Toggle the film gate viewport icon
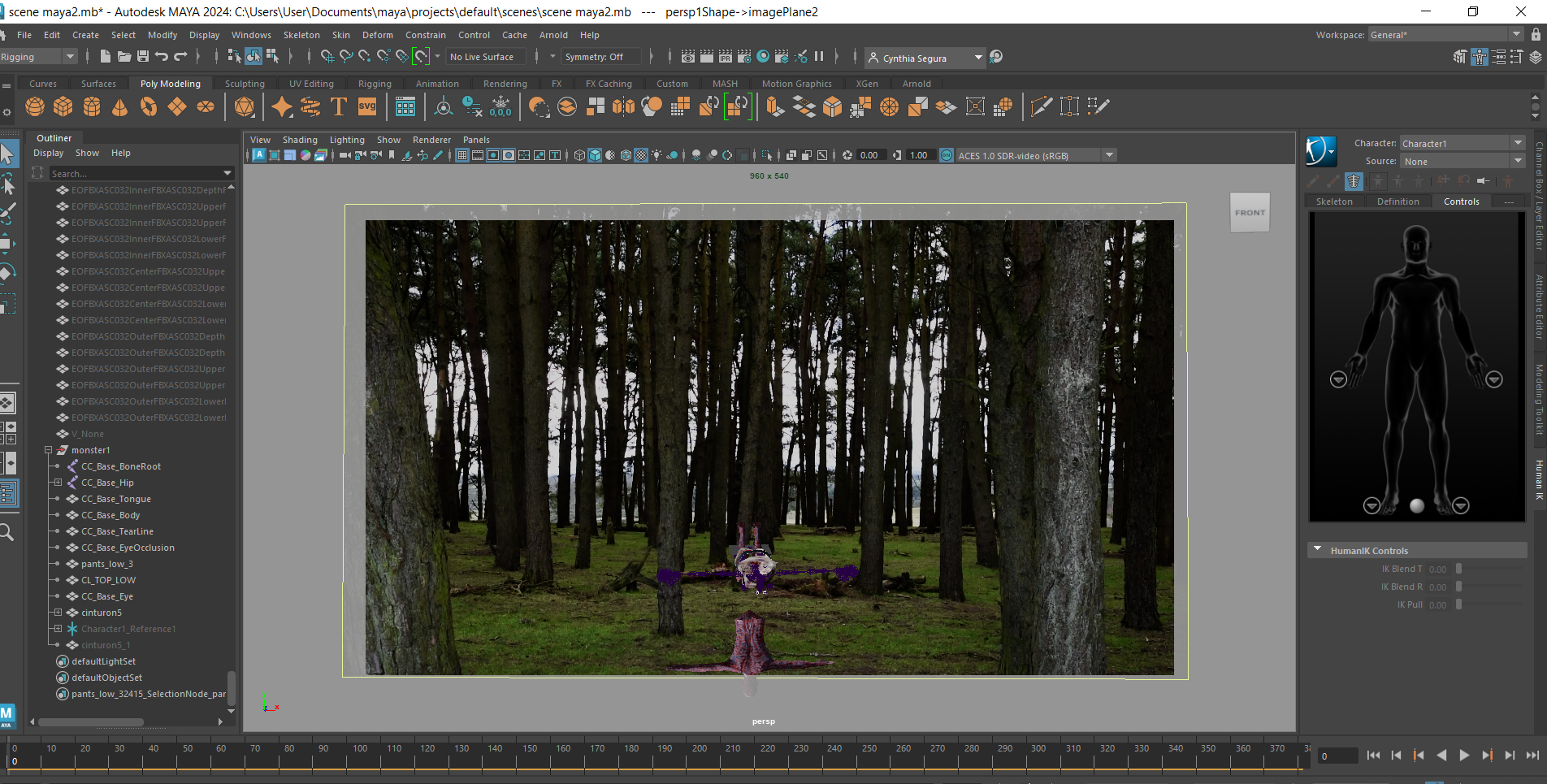This screenshot has width=1547, height=784. click(478, 155)
